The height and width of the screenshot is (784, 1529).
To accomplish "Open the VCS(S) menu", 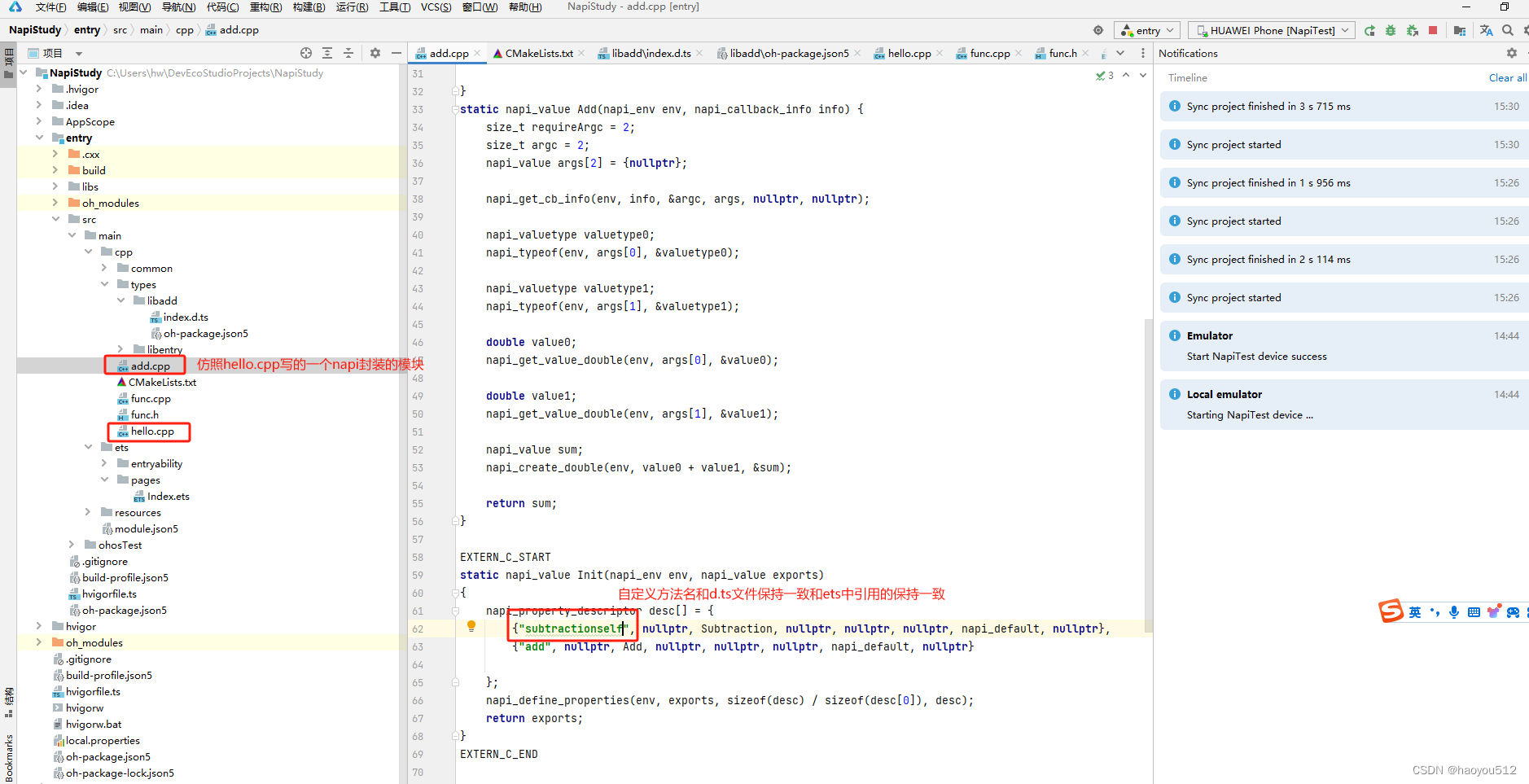I will (x=436, y=7).
